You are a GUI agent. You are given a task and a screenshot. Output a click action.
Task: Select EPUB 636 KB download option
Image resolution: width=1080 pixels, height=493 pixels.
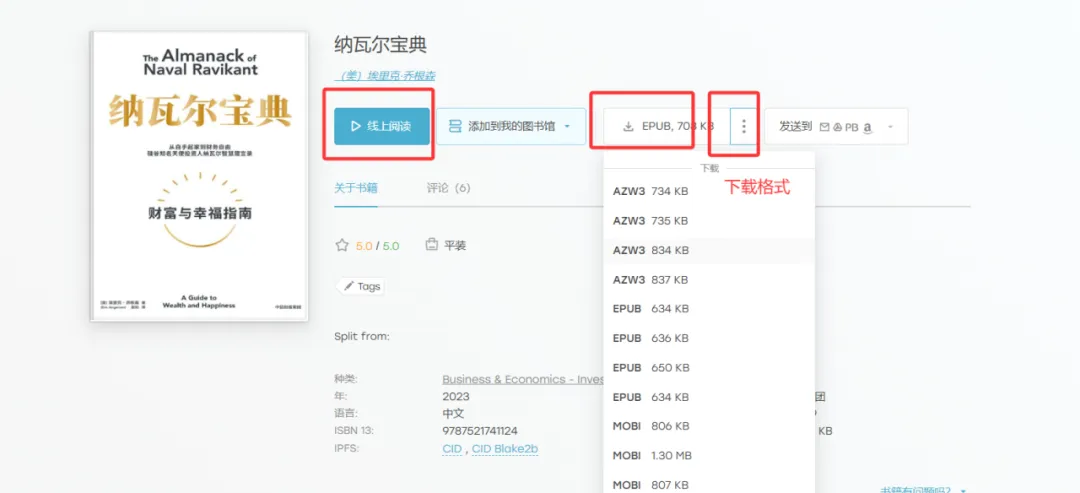709,338
